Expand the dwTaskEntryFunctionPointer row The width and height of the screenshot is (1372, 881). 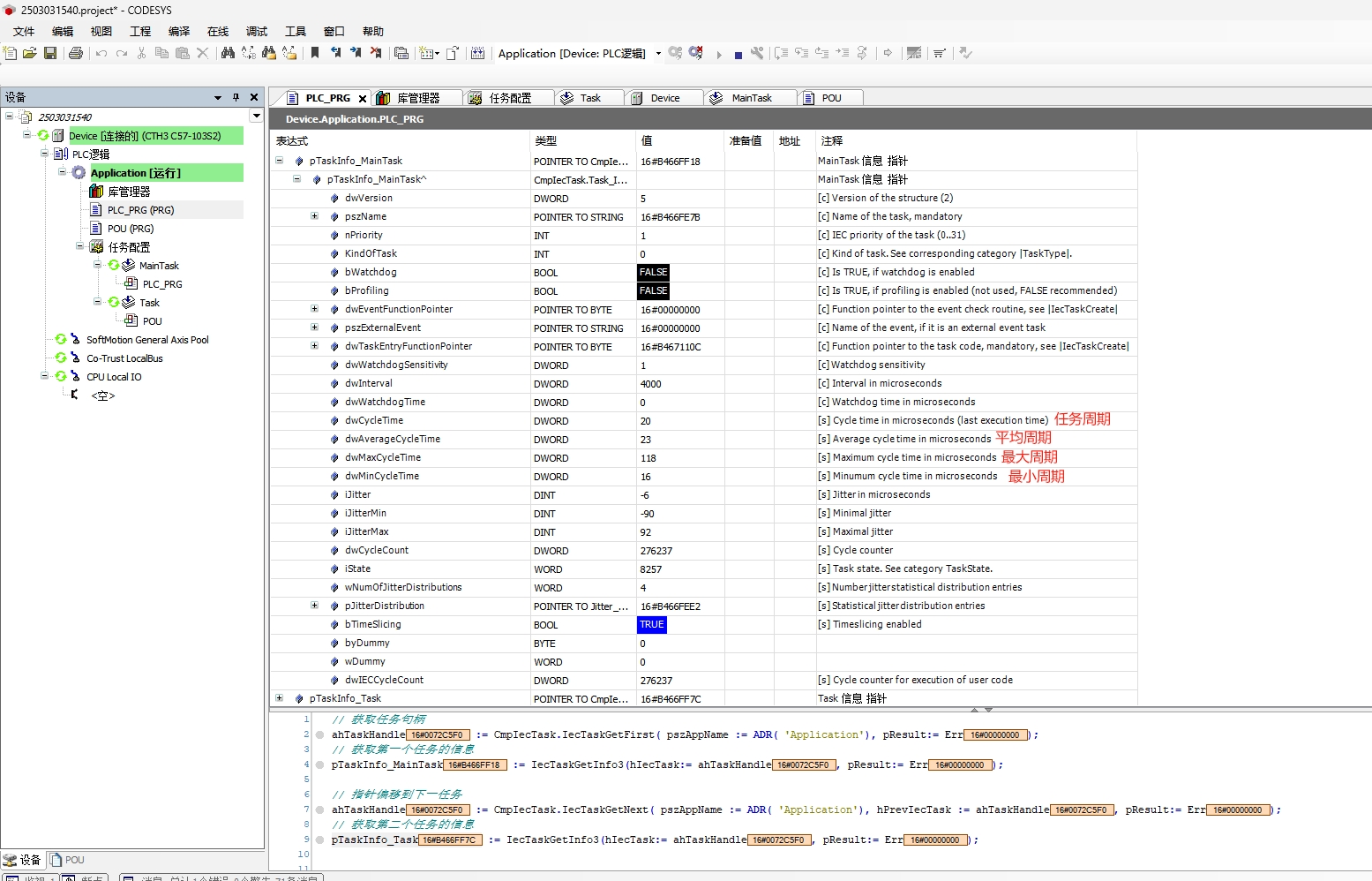click(x=314, y=346)
